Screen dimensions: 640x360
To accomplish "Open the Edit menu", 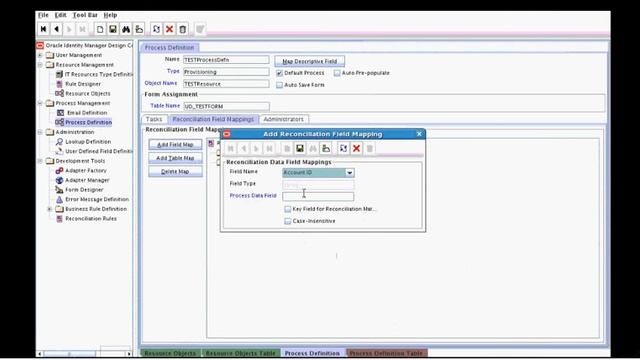I will pyautogui.click(x=60, y=15).
